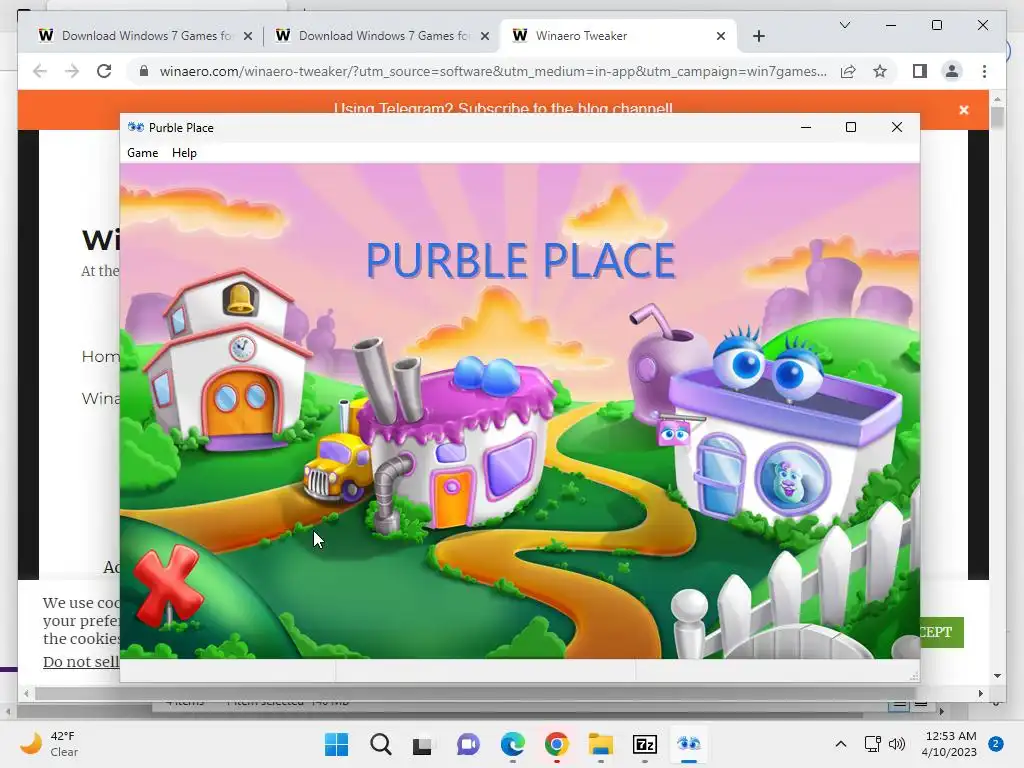The image size is (1024, 768).
Task: Click Purble Place taskbar icon
Action: pos(688,744)
